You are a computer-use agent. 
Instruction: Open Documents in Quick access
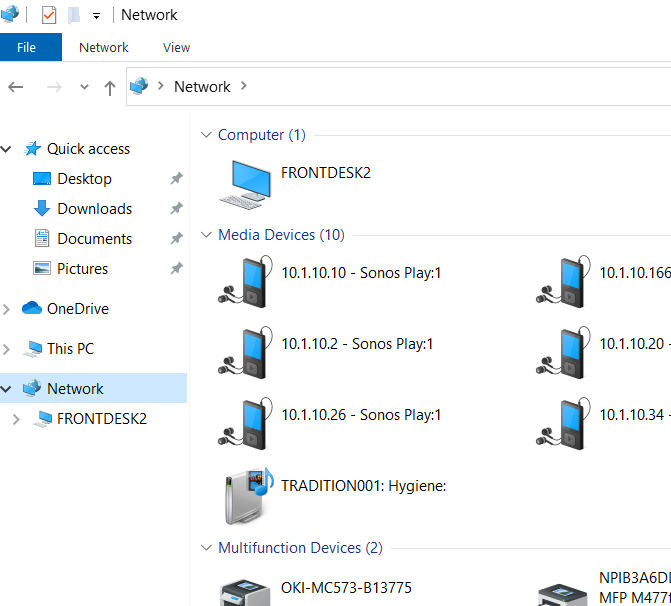coord(95,239)
